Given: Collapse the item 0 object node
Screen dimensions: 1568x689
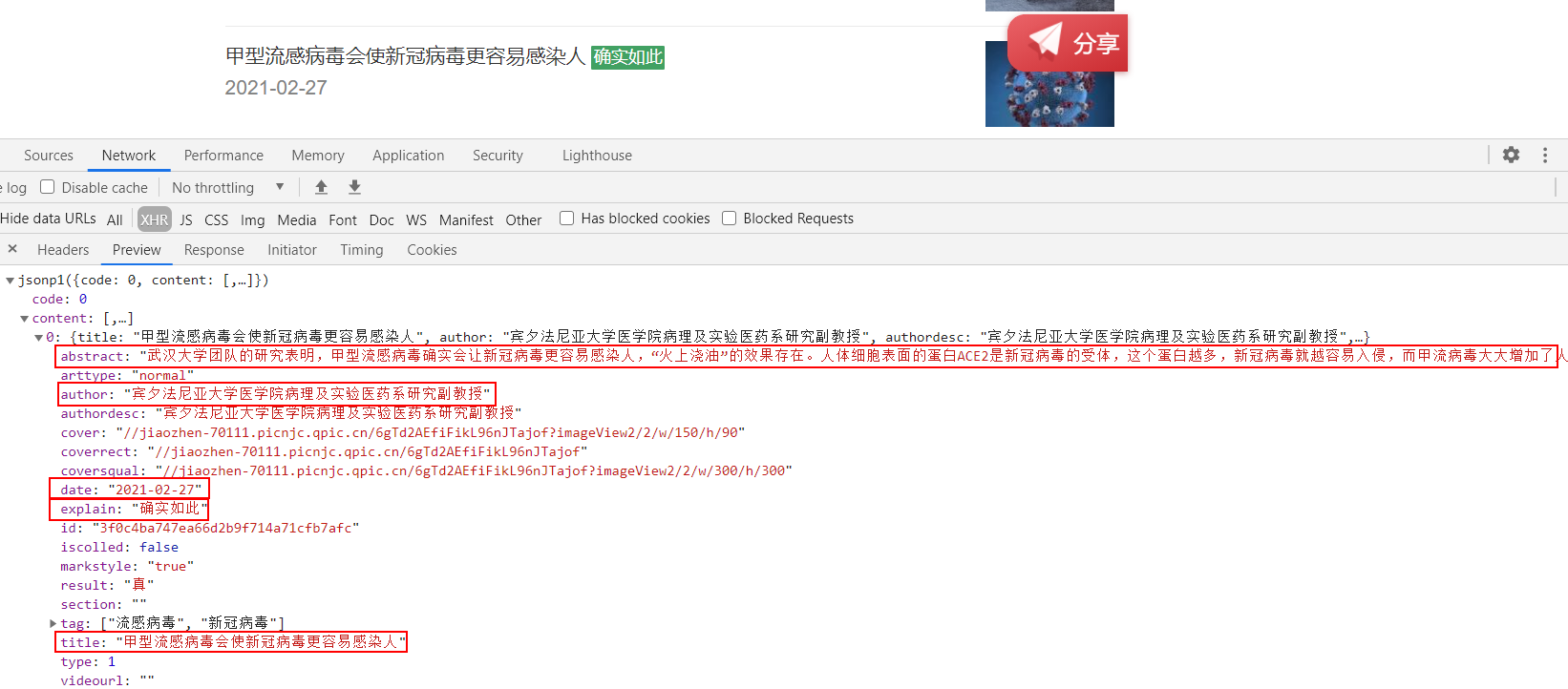Looking at the screenshot, I should tap(39, 338).
